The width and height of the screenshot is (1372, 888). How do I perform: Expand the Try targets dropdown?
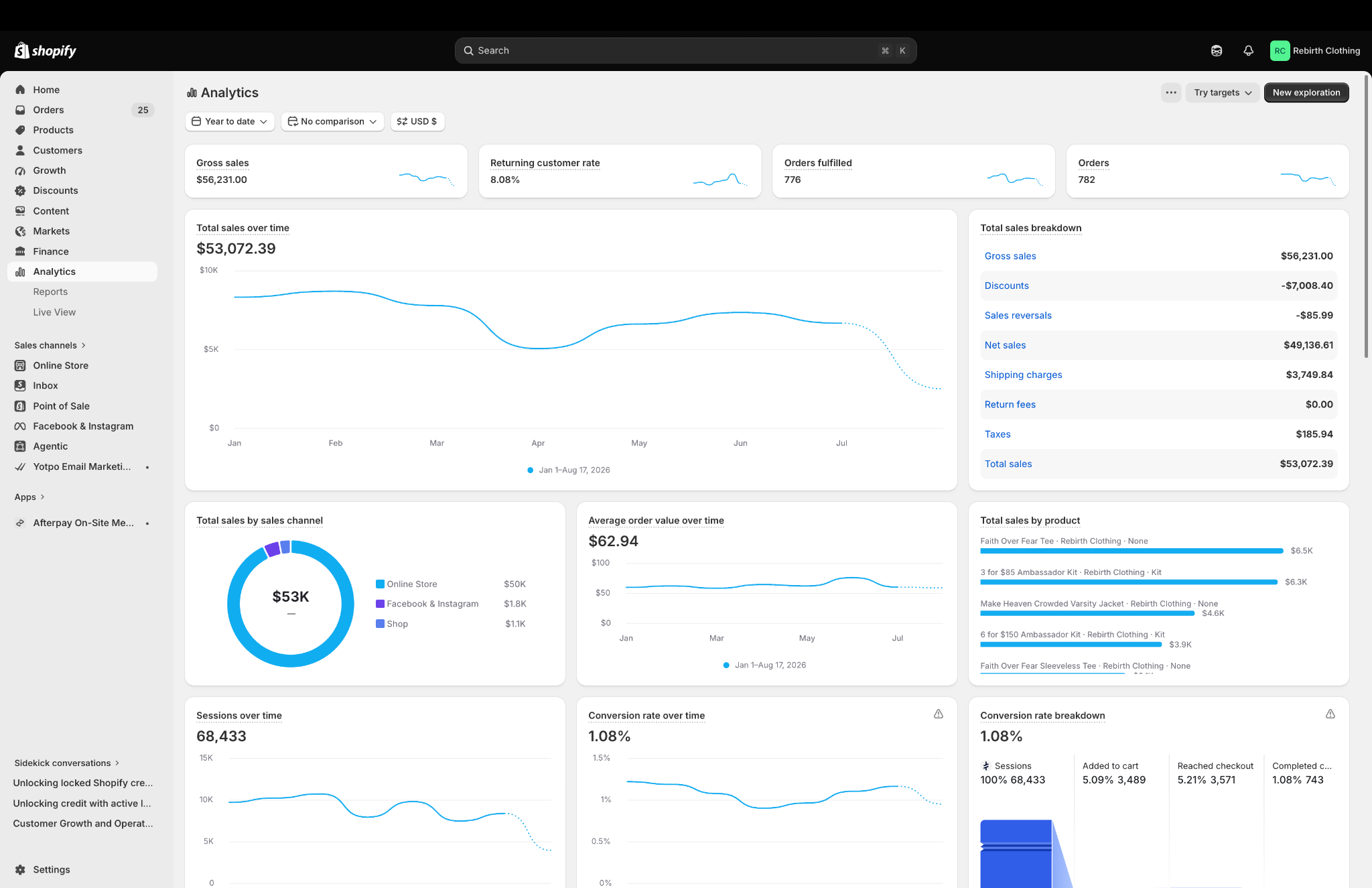(1223, 92)
